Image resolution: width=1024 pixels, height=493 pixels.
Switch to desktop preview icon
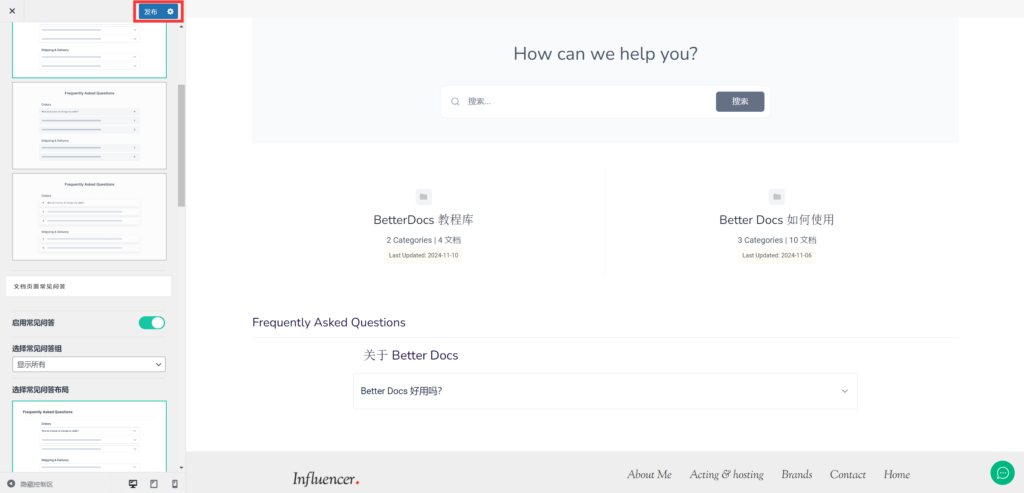click(133, 484)
